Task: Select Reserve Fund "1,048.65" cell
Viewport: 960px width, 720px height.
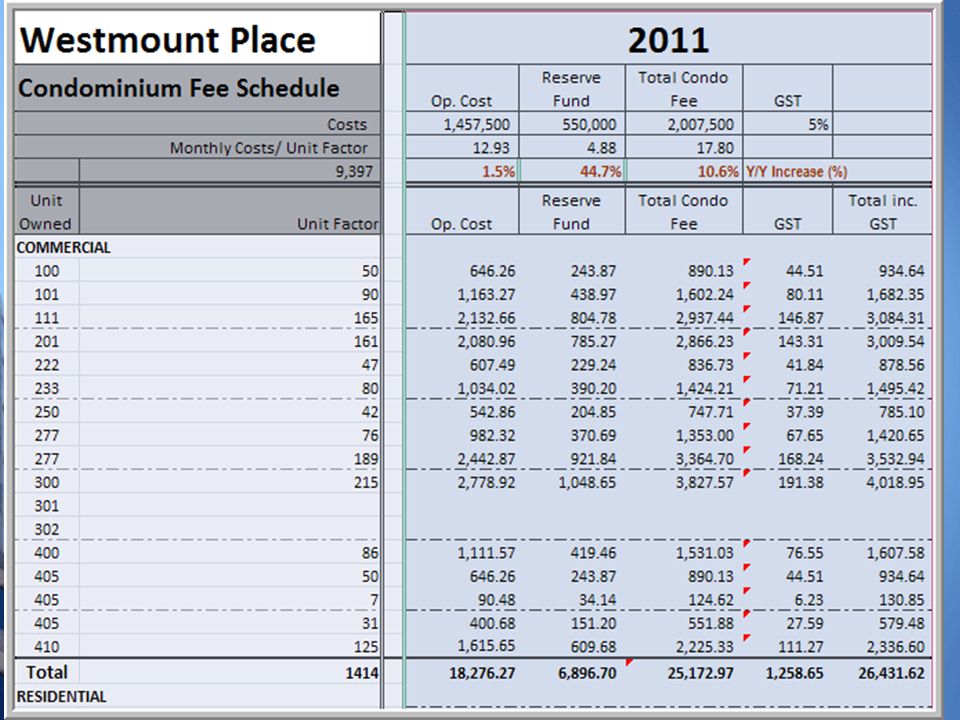Action: click(x=587, y=482)
